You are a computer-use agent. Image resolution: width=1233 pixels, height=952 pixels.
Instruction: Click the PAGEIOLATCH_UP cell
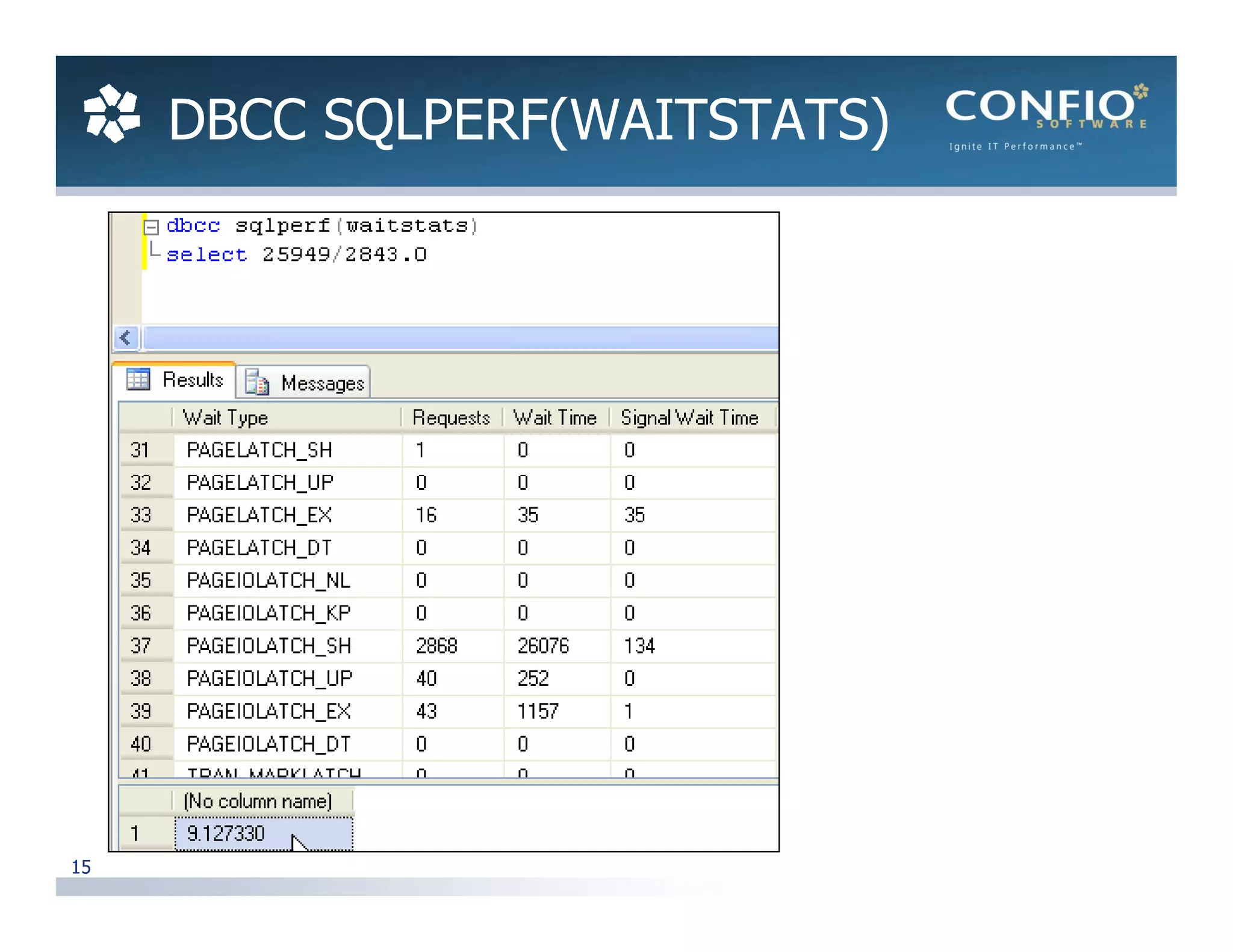pos(288,678)
